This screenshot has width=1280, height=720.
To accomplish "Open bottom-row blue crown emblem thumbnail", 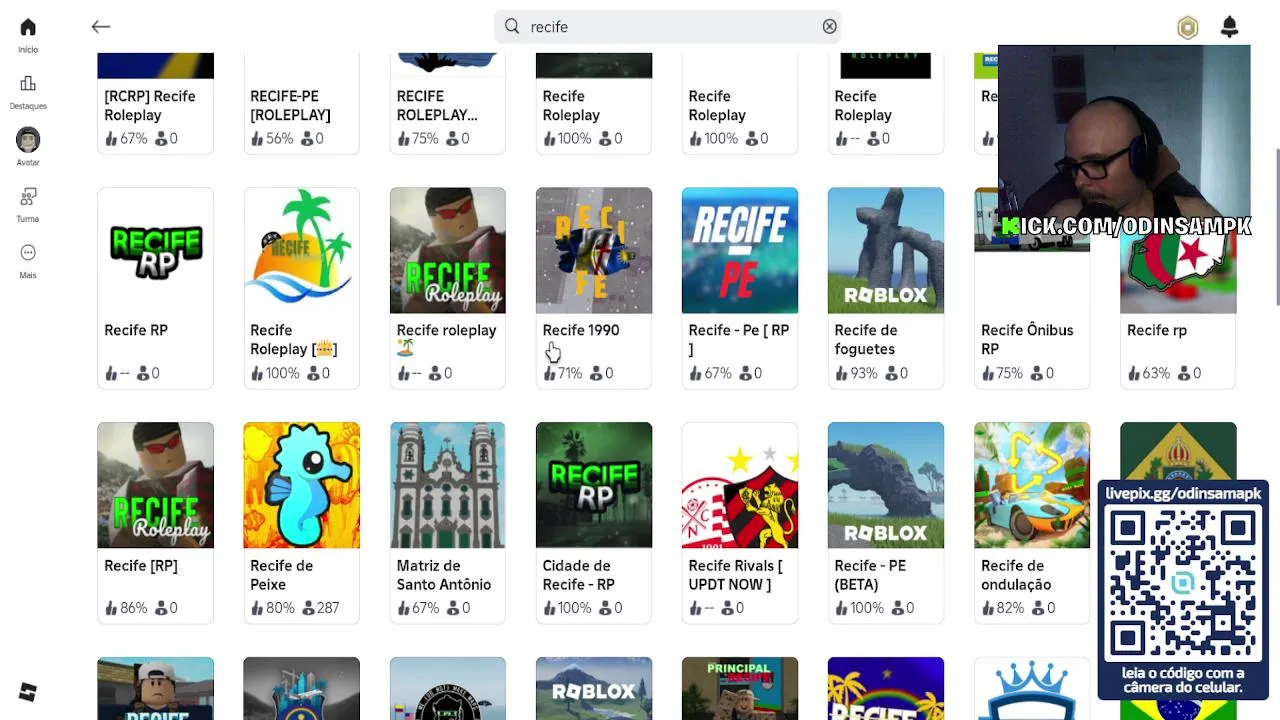I will click(x=1032, y=688).
